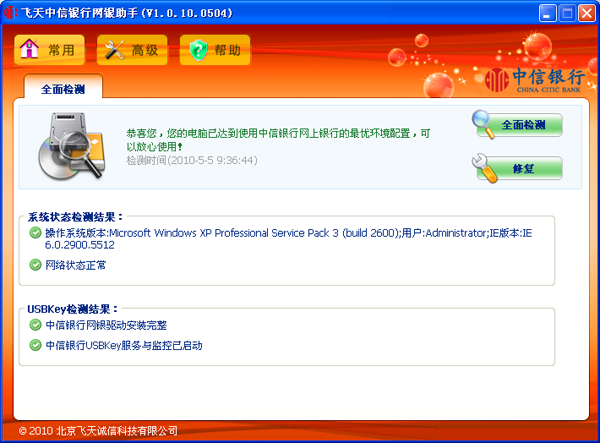The image size is (600, 443).
Task: Click the © 2010 北京飞天诚信科技有限公司 footer
Action: (98, 431)
